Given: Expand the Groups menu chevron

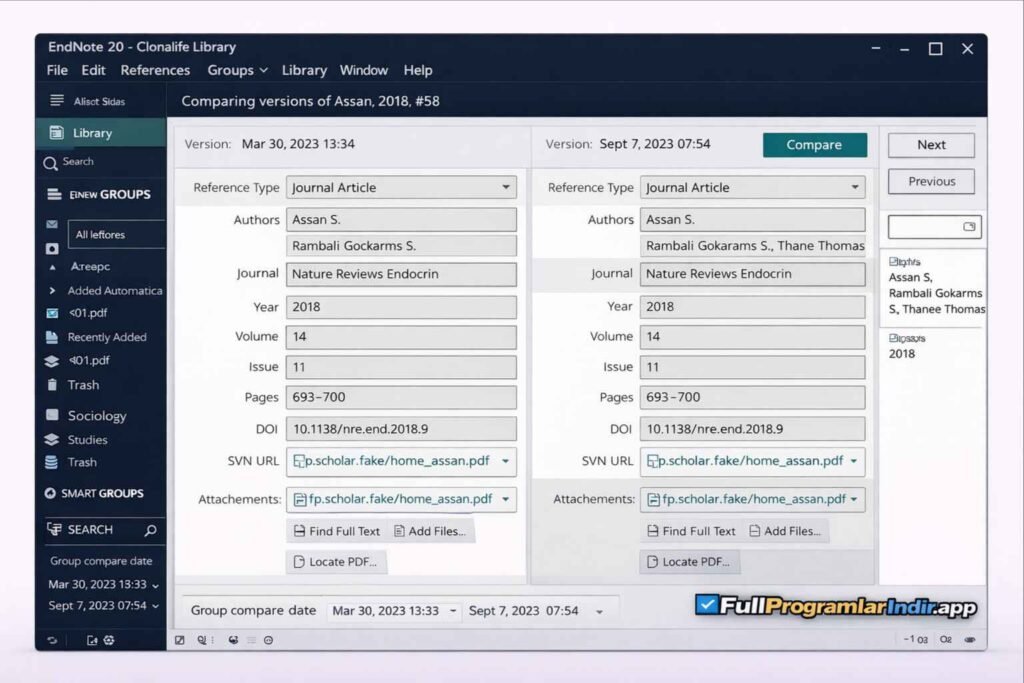Looking at the screenshot, I should point(262,70).
